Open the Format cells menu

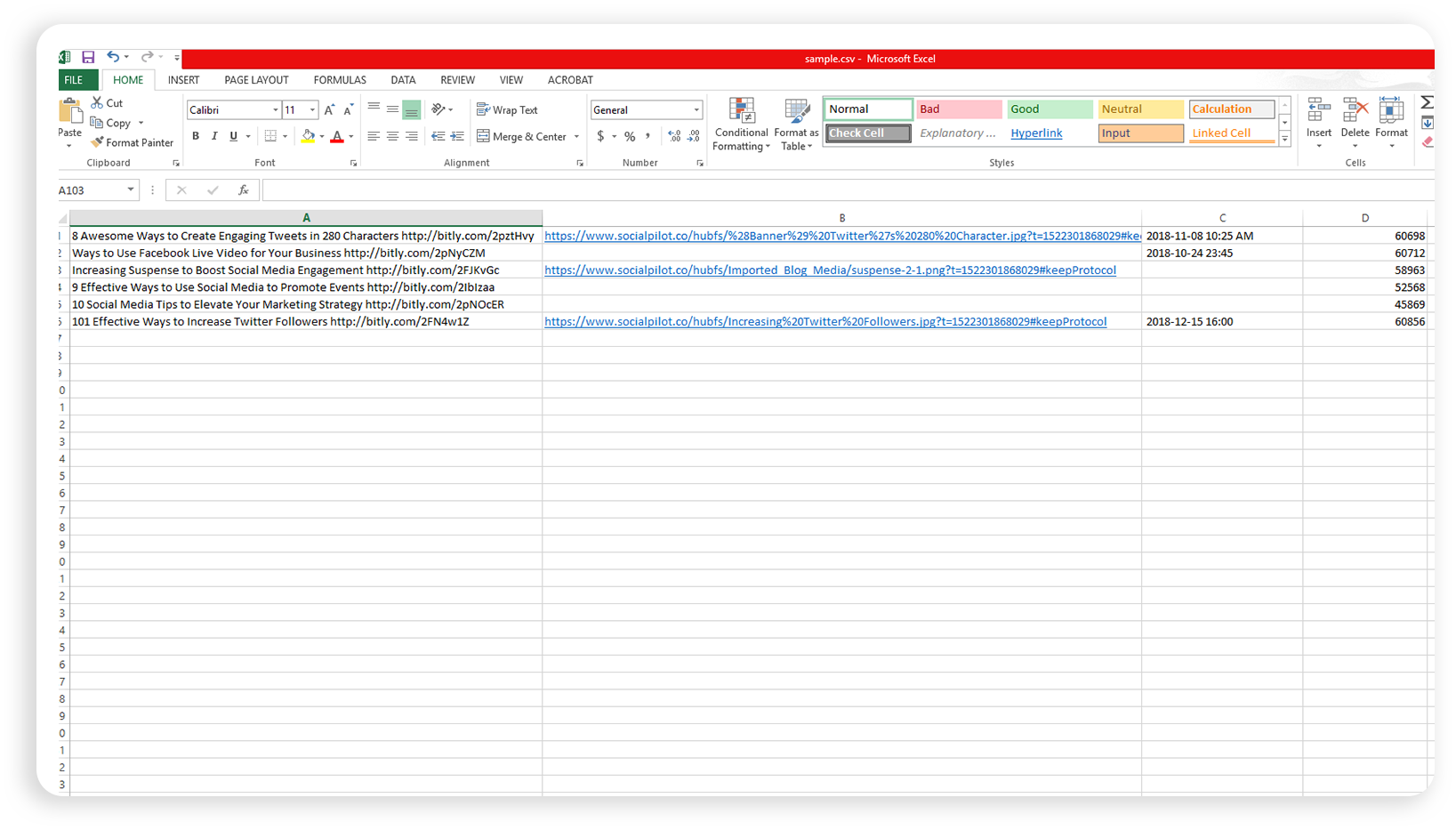pyautogui.click(x=1391, y=124)
